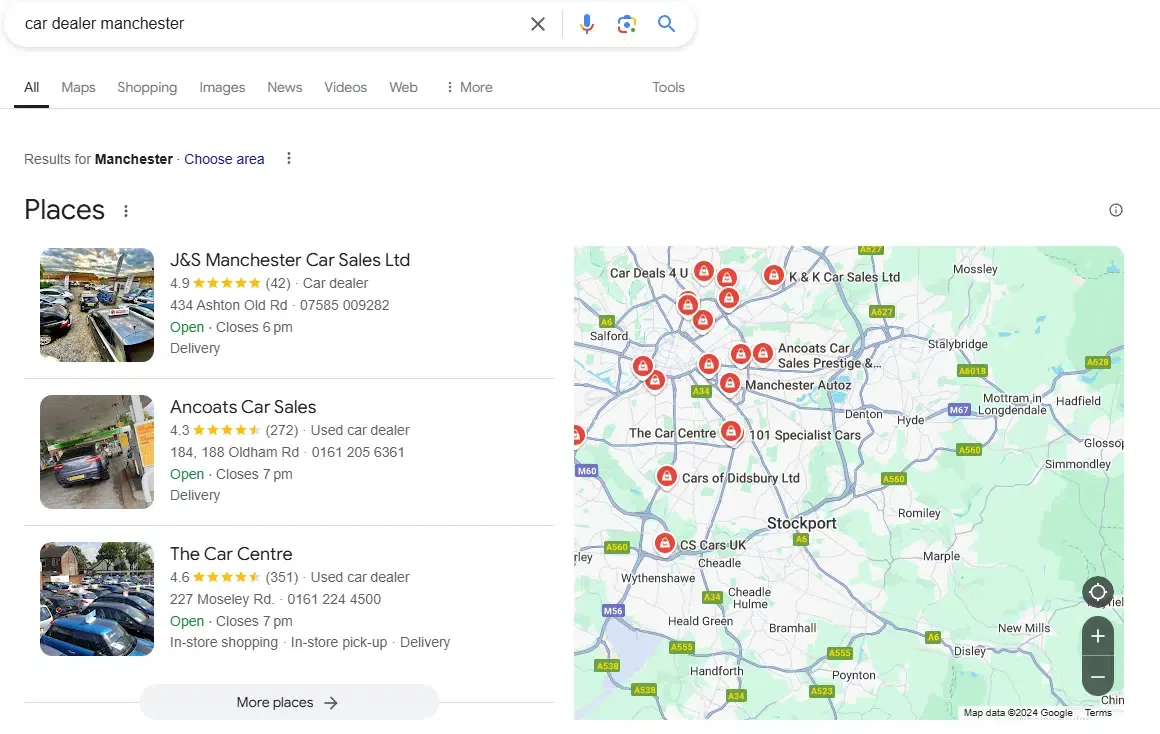This screenshot has height=734, width=1160.
Task: Open Google Lens image search
Action: tap(627, 24)
